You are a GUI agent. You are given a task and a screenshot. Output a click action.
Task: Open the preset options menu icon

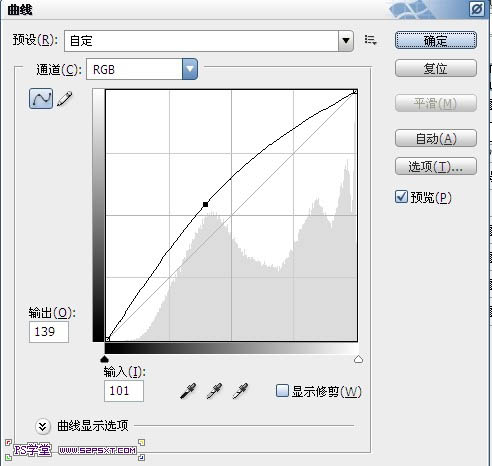click(370, 40)
